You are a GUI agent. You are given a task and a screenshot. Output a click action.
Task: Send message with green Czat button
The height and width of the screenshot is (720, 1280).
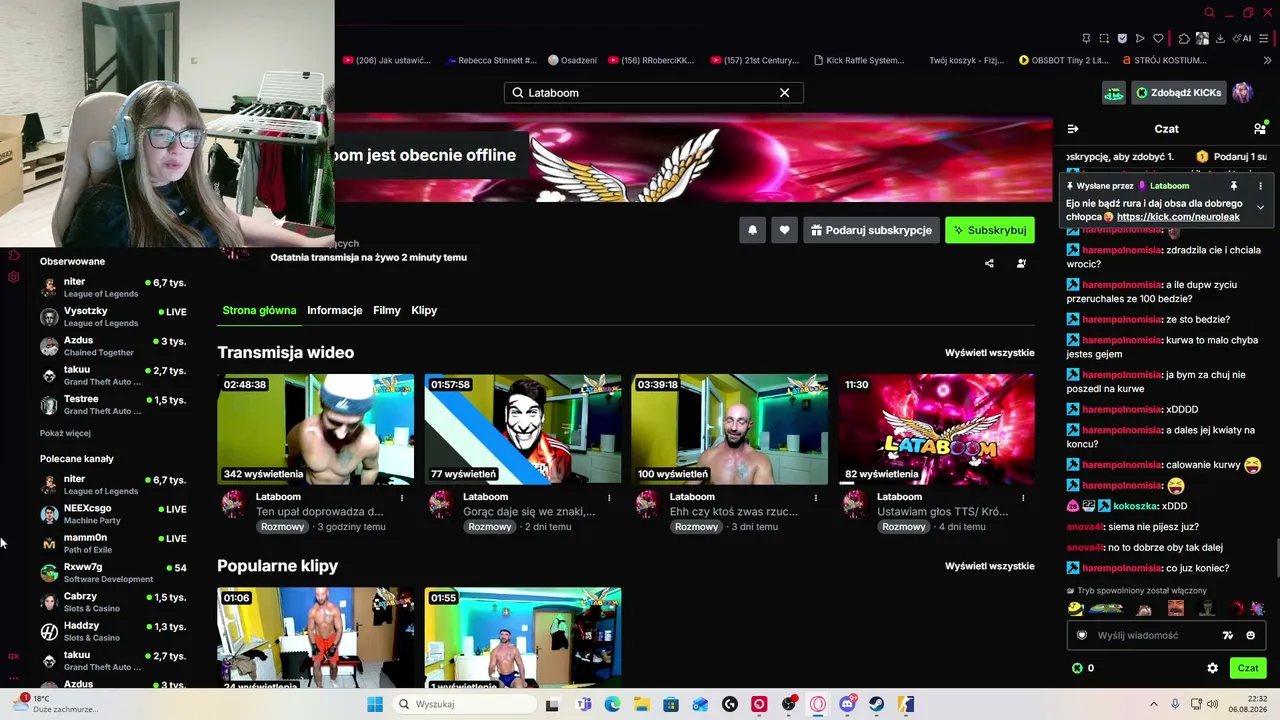tap(1248, 668)
